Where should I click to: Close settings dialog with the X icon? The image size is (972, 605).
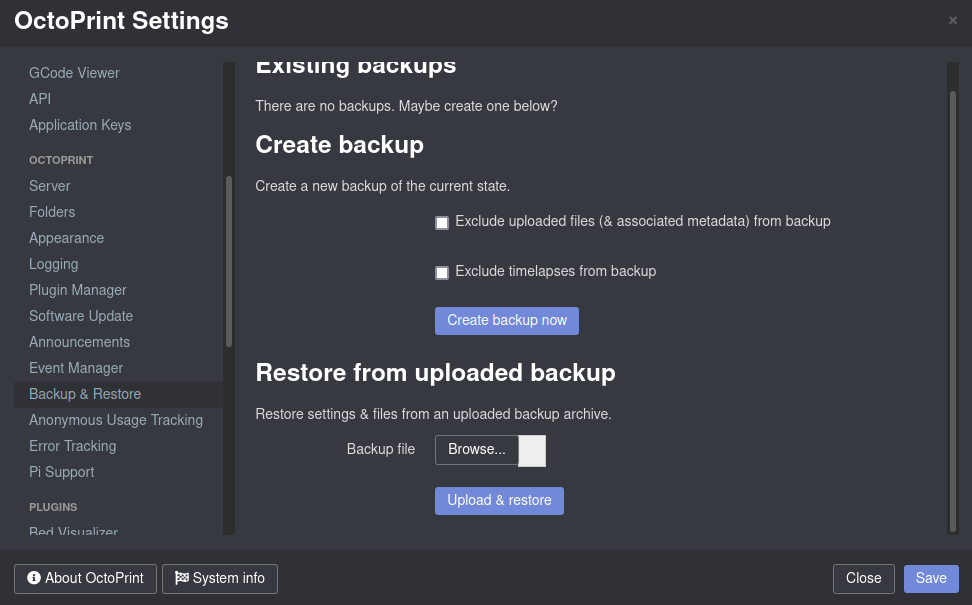[x=953, y=20]
